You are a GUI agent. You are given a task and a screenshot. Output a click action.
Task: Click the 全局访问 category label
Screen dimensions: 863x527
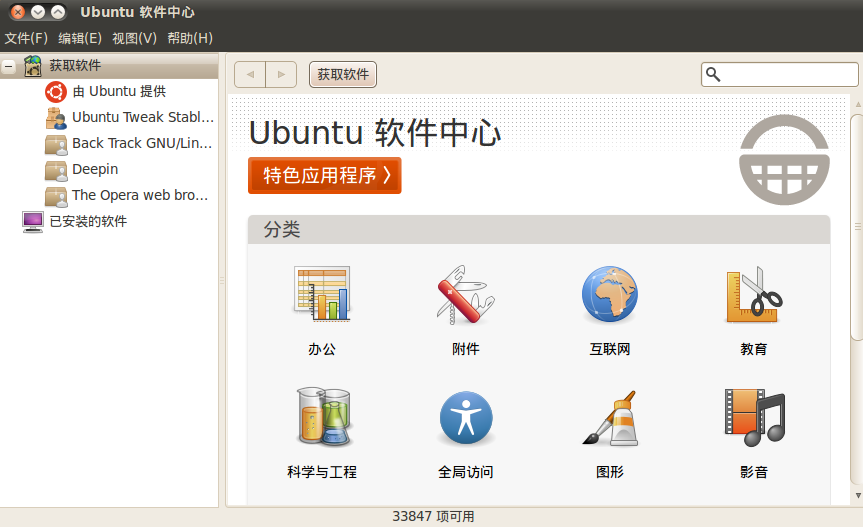[x=466, y=472]
